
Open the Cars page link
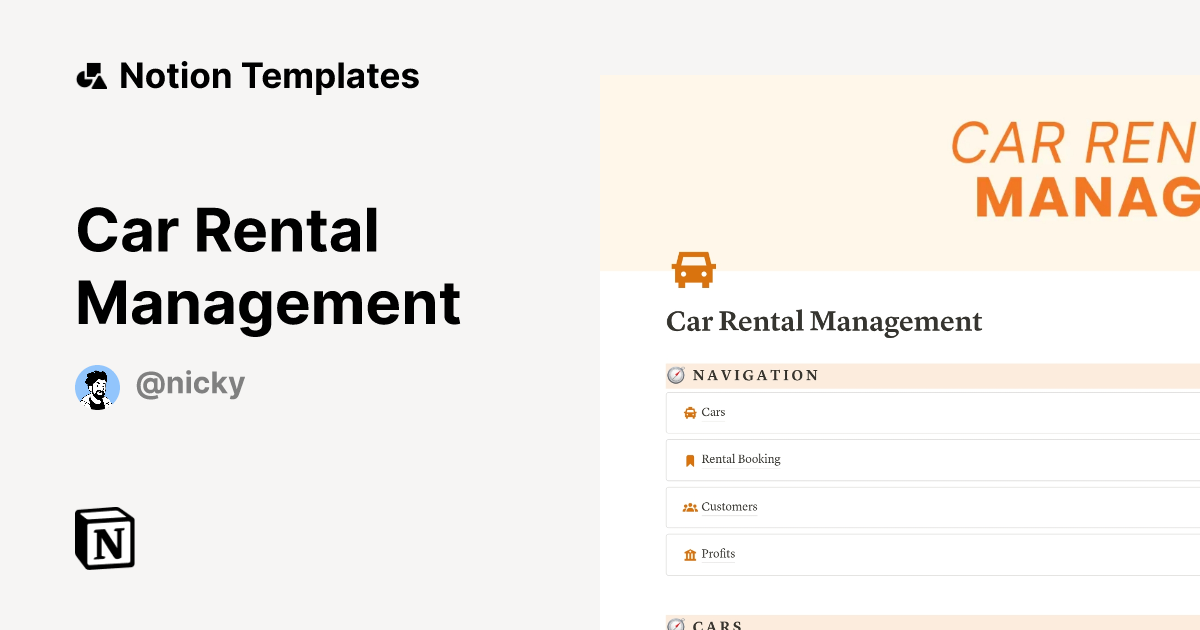tap(713, 412)
